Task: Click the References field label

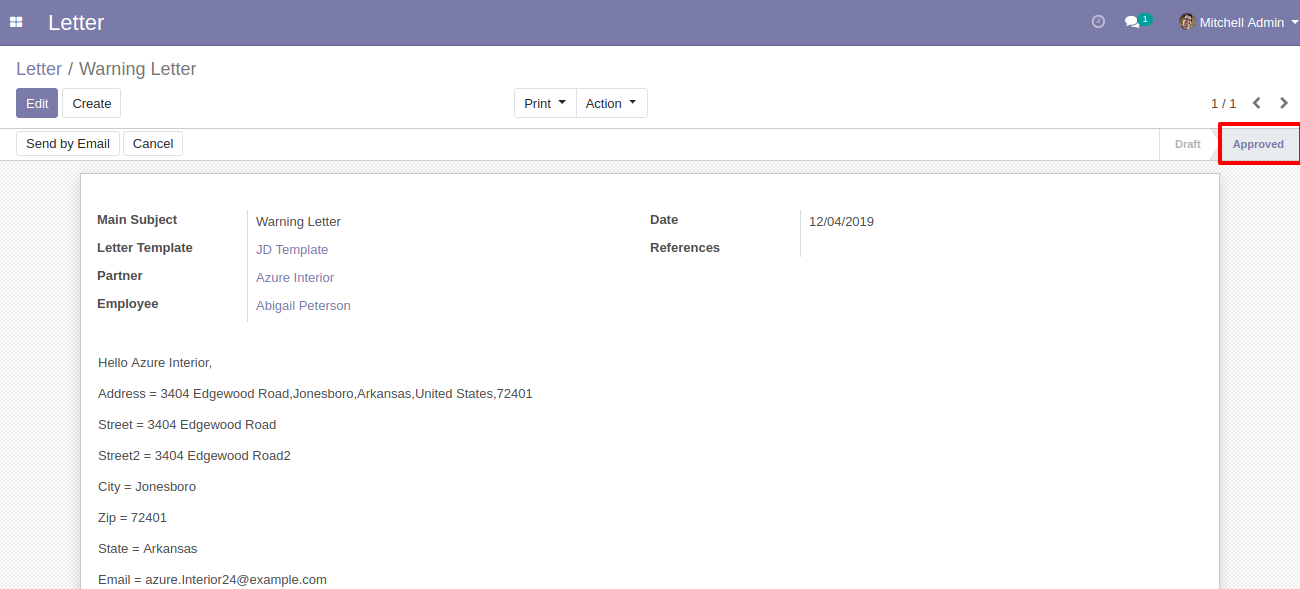Action: tap(685, 248)
